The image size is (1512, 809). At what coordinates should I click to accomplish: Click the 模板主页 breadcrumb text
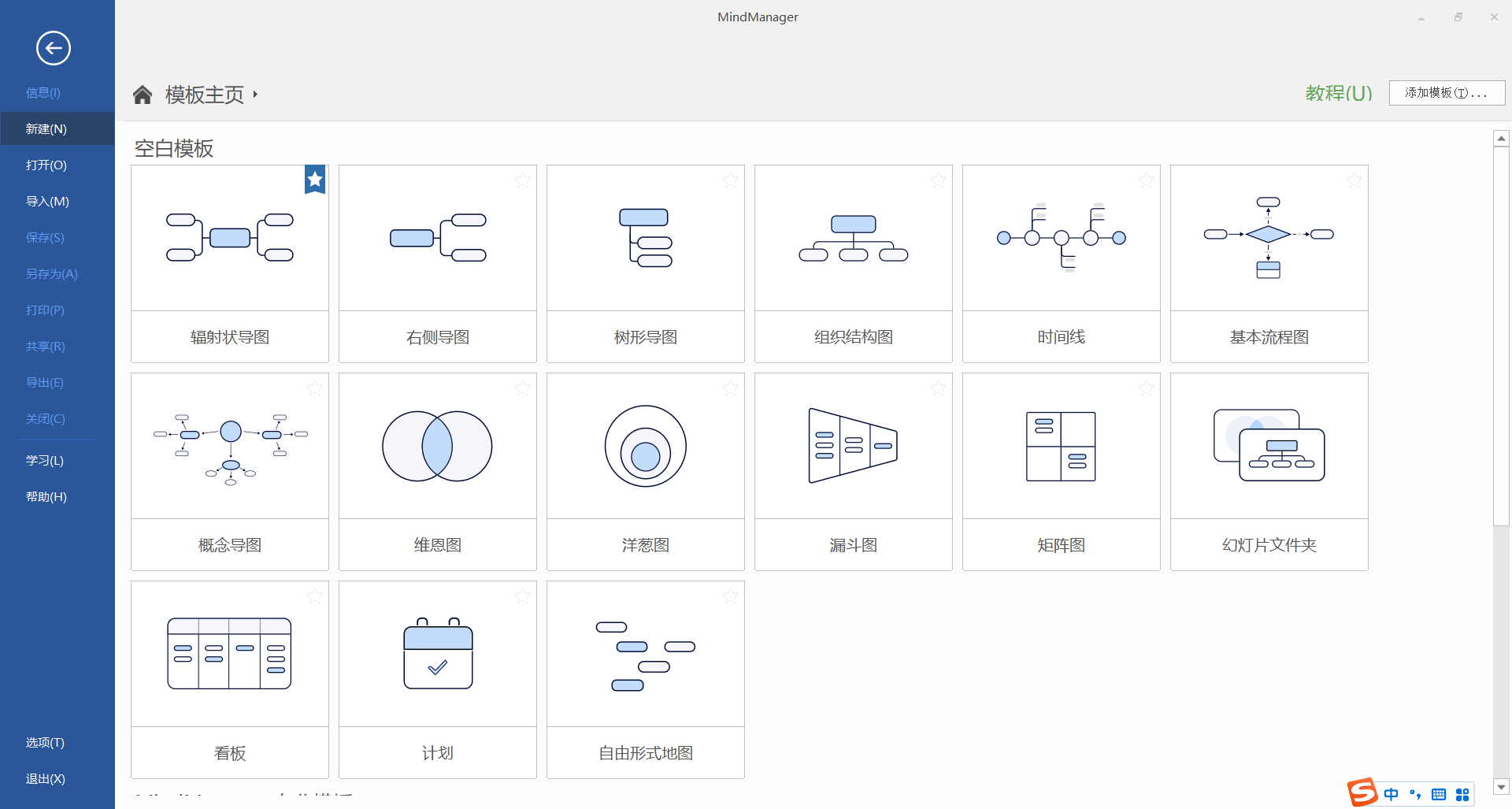click(205, 95)
